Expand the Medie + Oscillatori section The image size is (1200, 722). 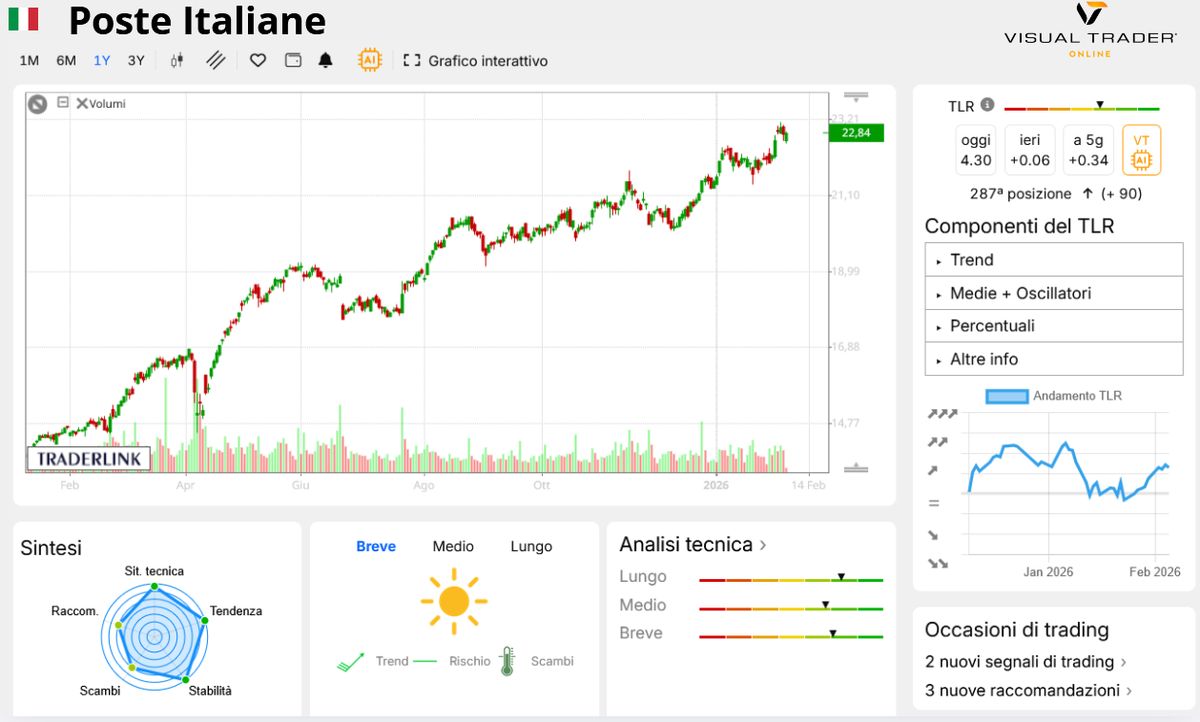(x=1053, y=292)
